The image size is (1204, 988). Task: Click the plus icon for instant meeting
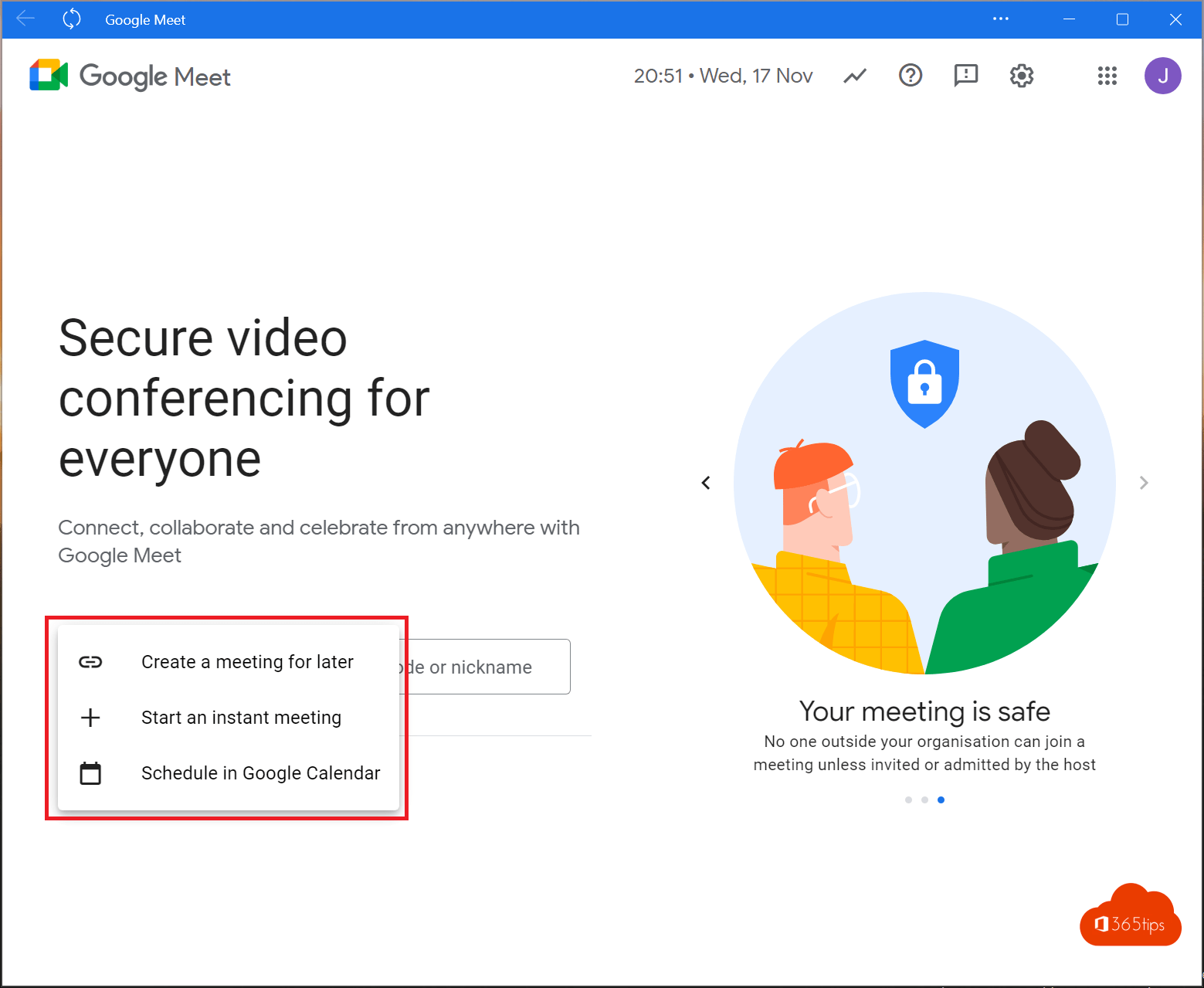click(x=90, y=718)
